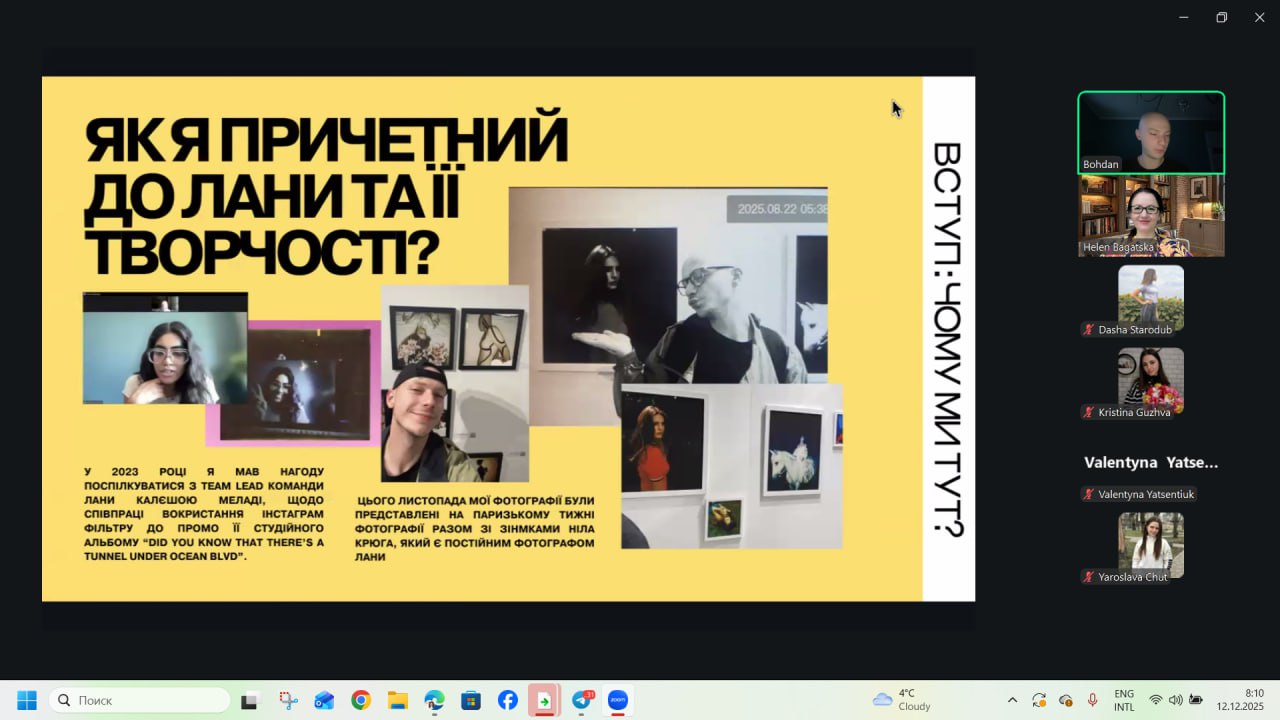
Task: Open Wi-Fi network settings in the tray
Action: tap(1156, 700)
